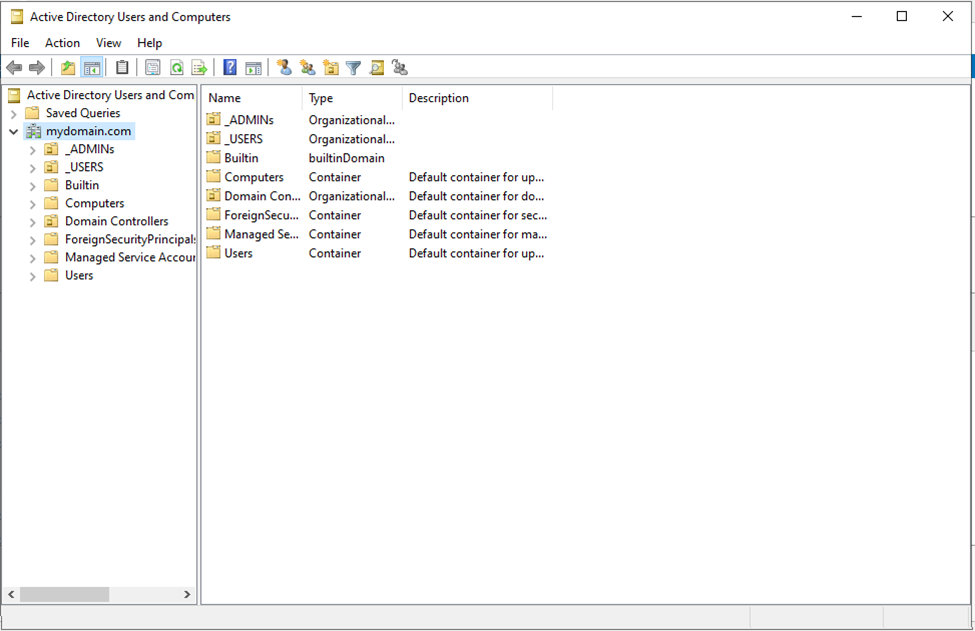975x631 pixels.
Task: Expand the Builtin tree node
Action: (x=33, y=186)
